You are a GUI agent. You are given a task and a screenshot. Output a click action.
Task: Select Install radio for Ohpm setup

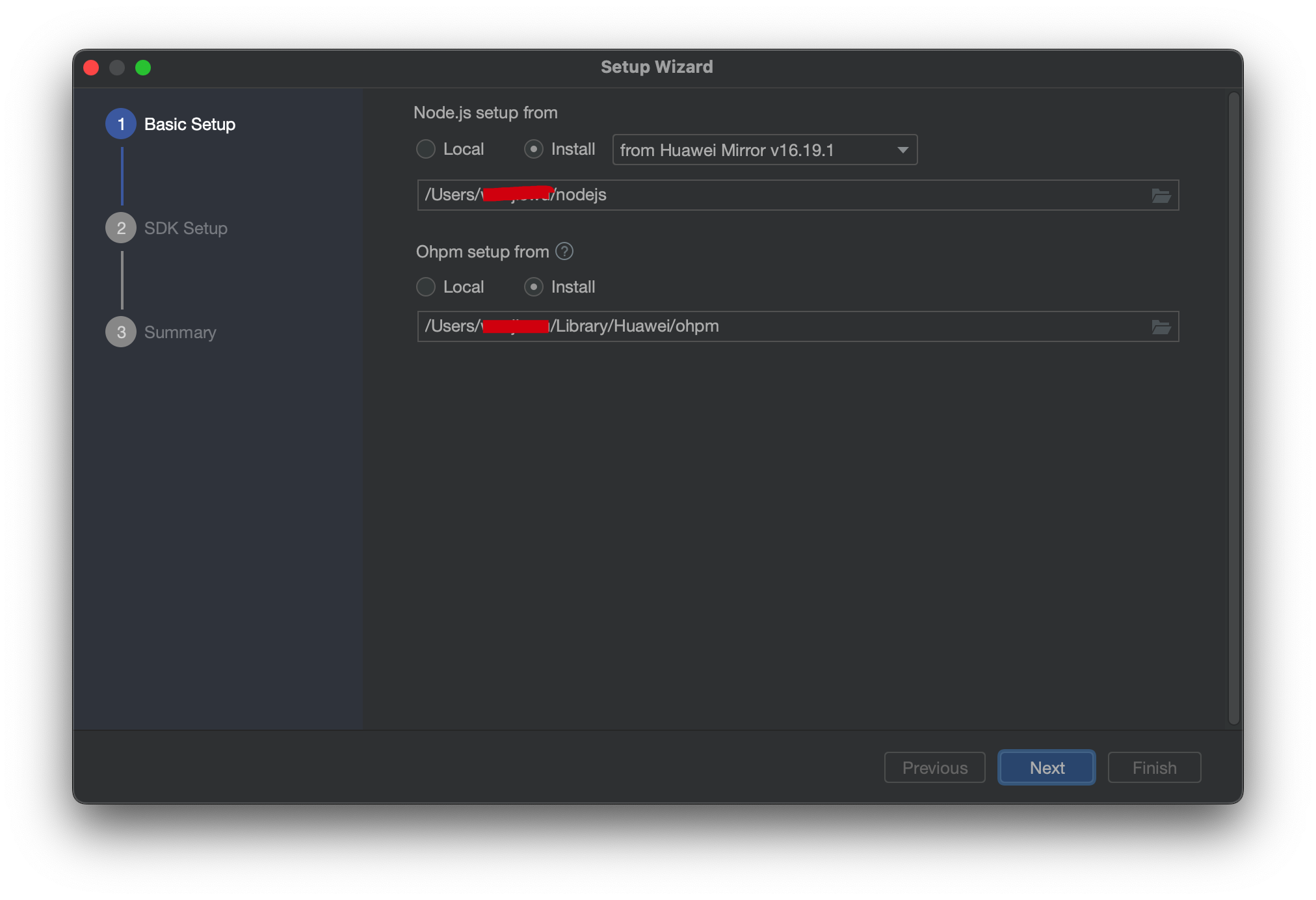point(534,287)
